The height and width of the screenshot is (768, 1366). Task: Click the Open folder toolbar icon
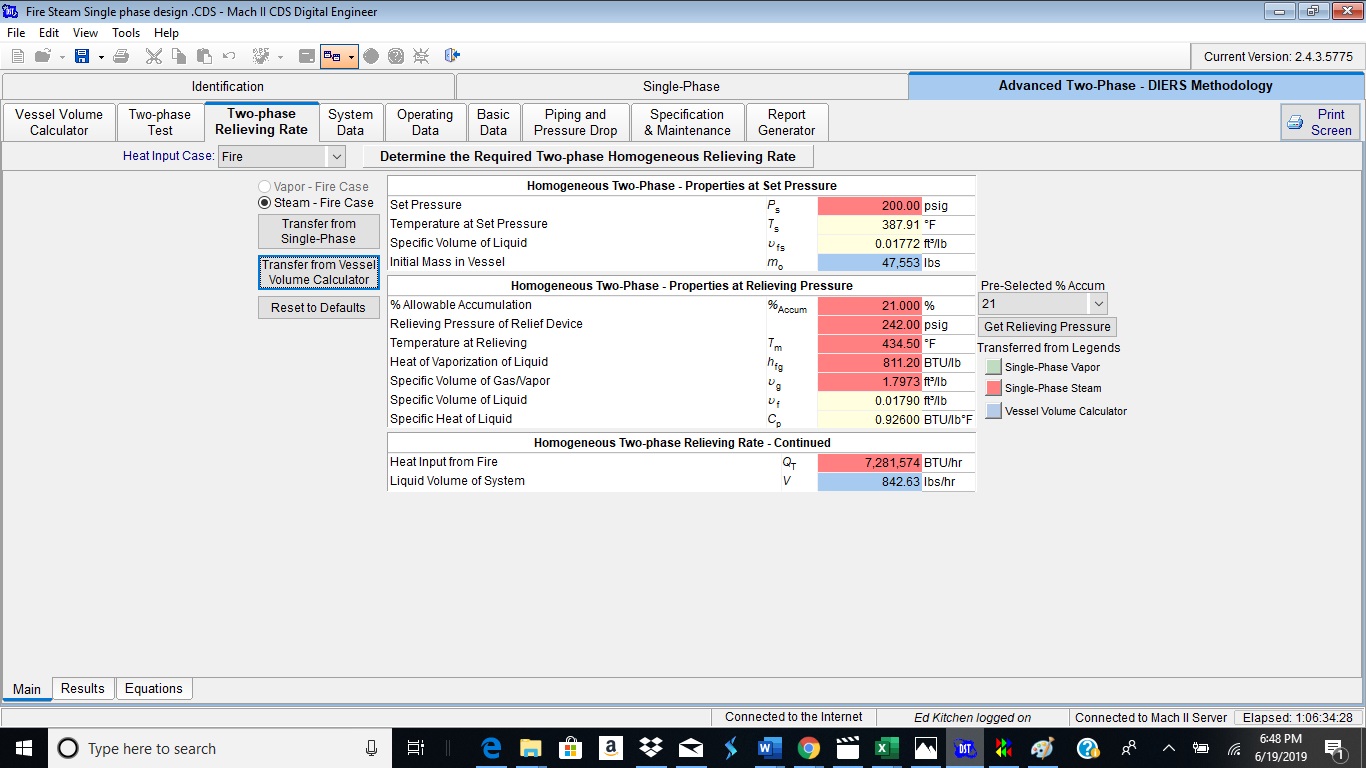43,56
